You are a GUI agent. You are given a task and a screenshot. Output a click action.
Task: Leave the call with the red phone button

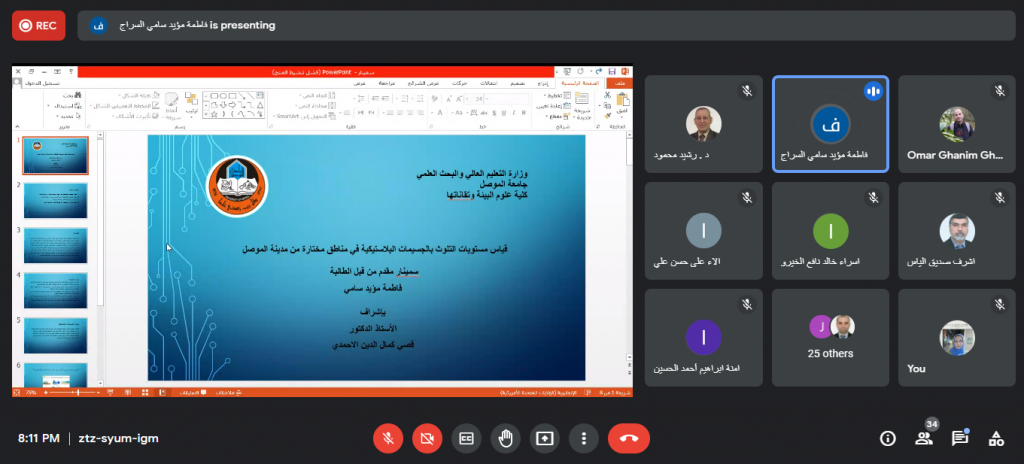[x=628, y=438]
